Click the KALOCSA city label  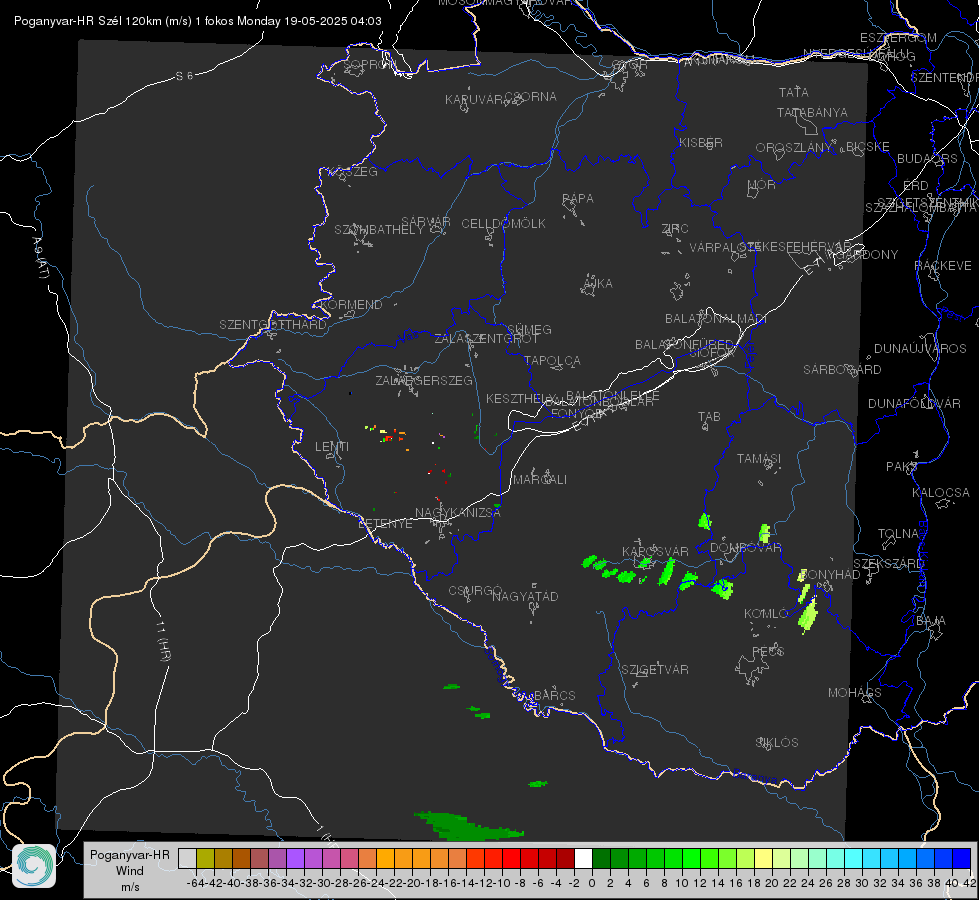pyautogui.click(x=941, y=493)
